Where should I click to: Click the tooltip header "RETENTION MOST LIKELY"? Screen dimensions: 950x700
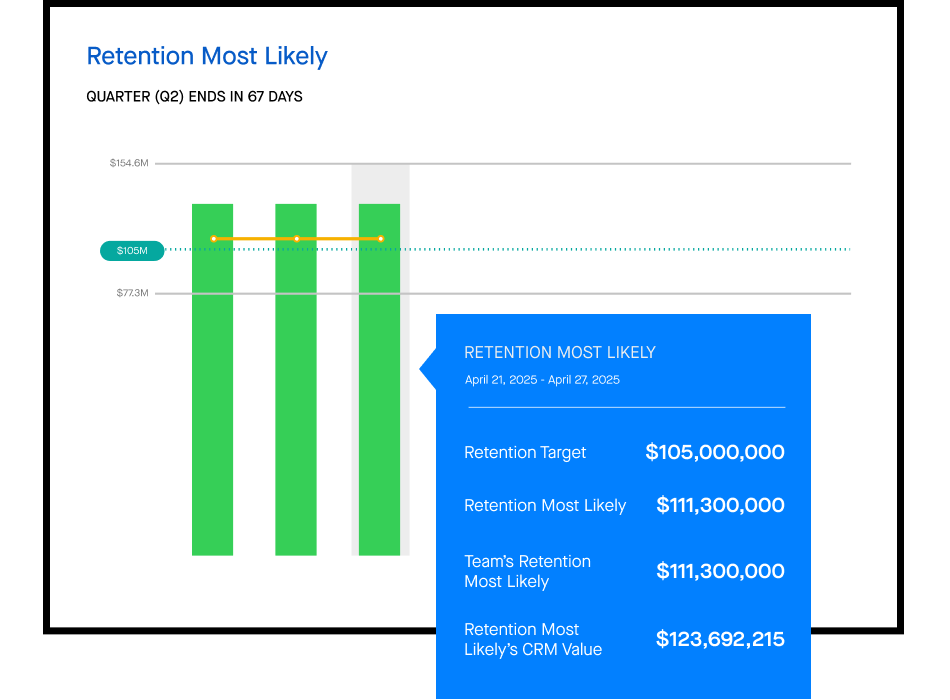tap(560, 353)
